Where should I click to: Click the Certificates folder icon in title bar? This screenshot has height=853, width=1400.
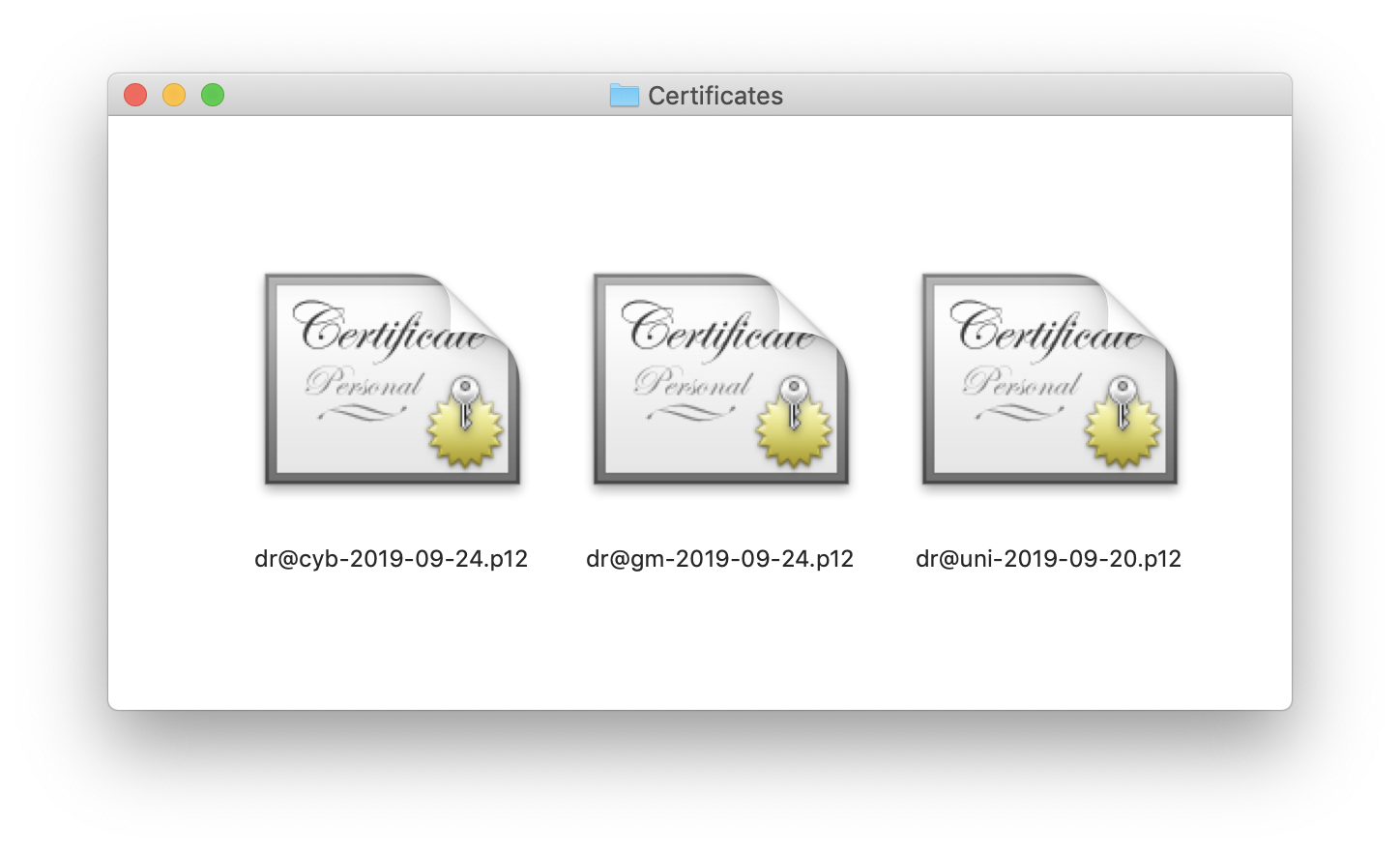click(x=625, y=95)
